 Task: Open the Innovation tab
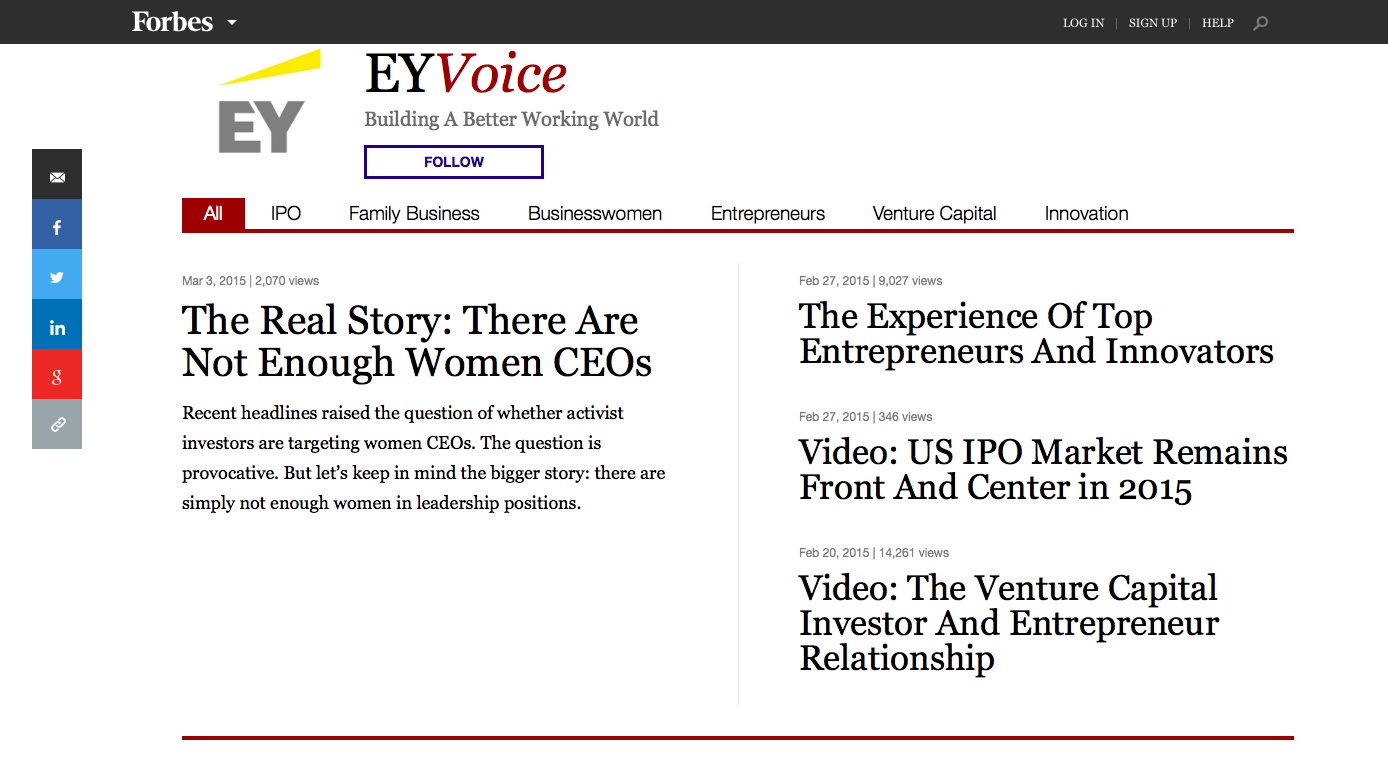click(1086, 214)
